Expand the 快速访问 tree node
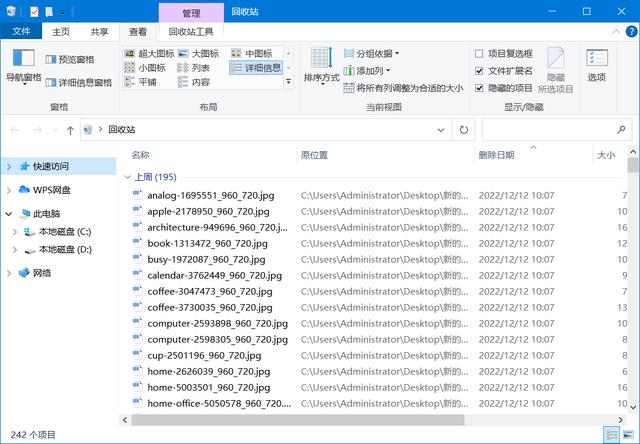The height and width of the screenshot is (444, 640). pyautogui.click(x=9, y=166)
